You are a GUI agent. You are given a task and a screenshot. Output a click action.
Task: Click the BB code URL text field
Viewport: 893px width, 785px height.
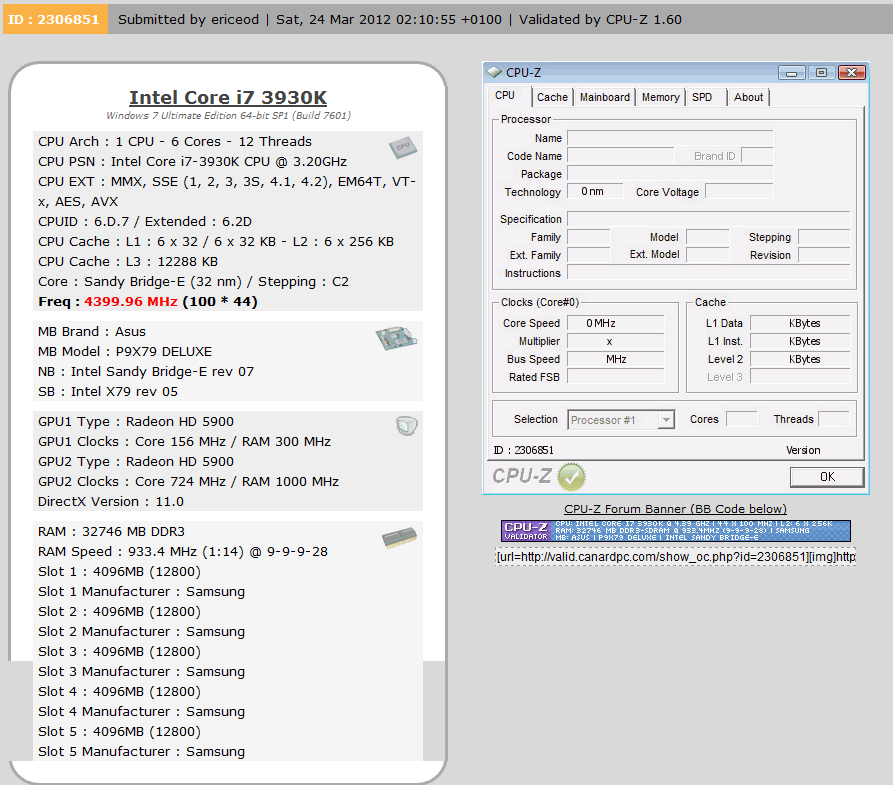coord(675,557)
